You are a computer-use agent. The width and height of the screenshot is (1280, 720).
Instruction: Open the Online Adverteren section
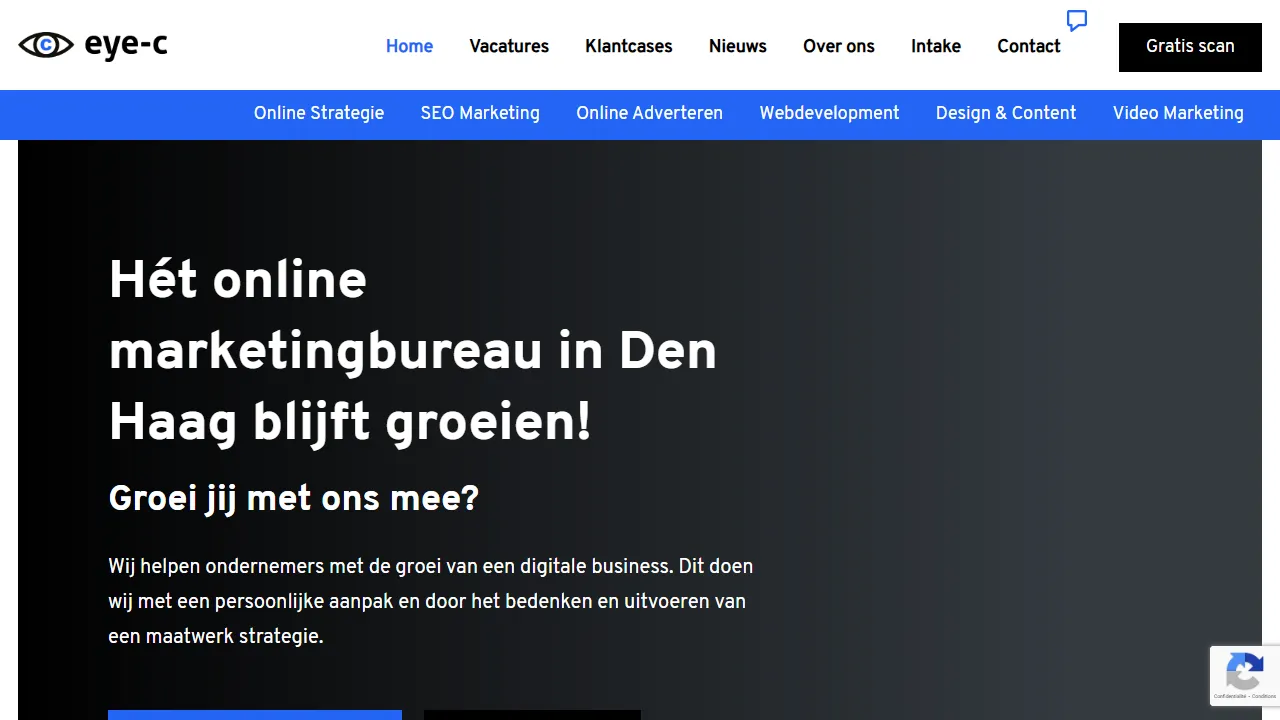tap(649, 113)
